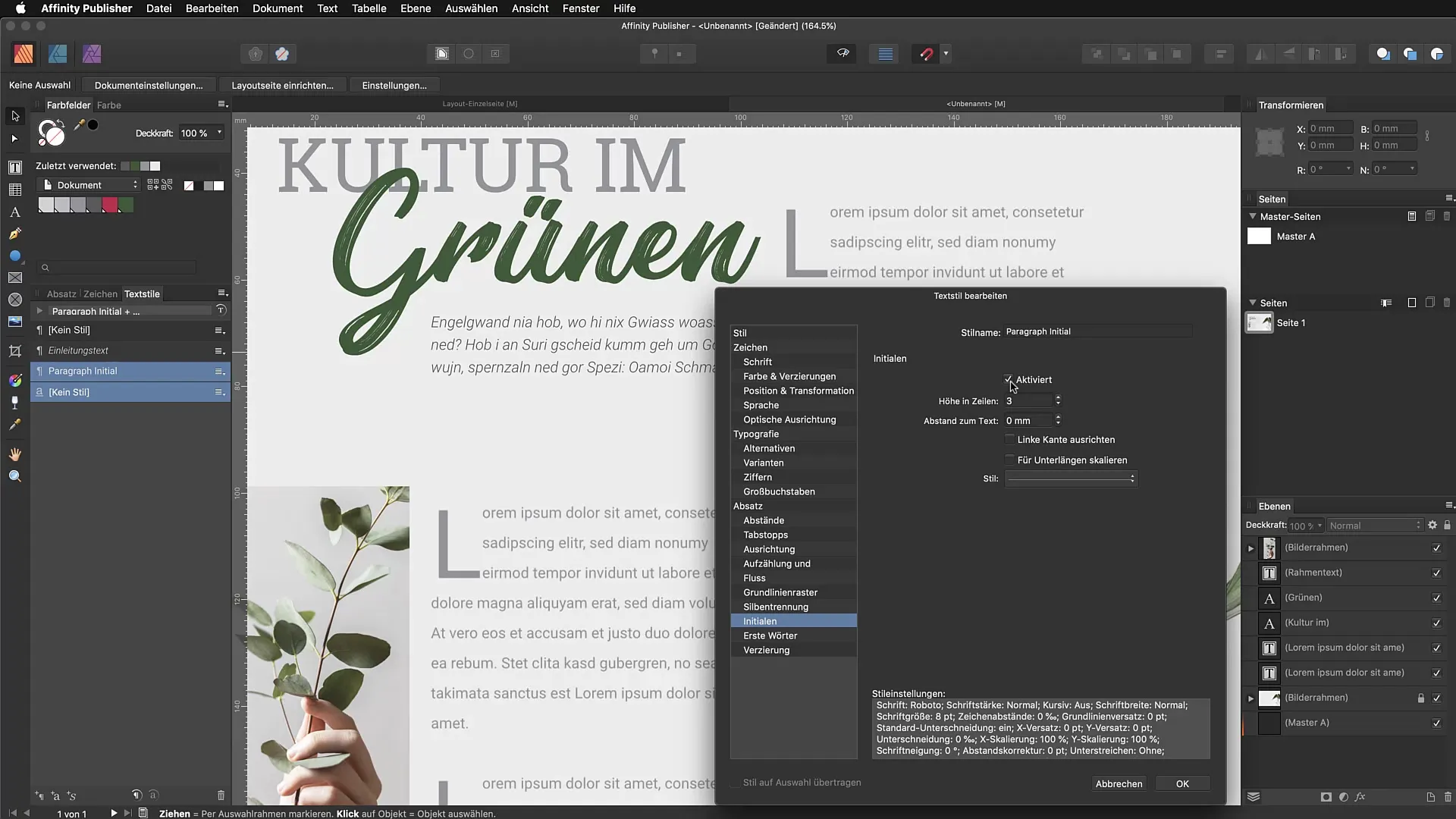
Task: Toggle visibility of top Bilderrahmen layer
Action: coord(1436,548)
